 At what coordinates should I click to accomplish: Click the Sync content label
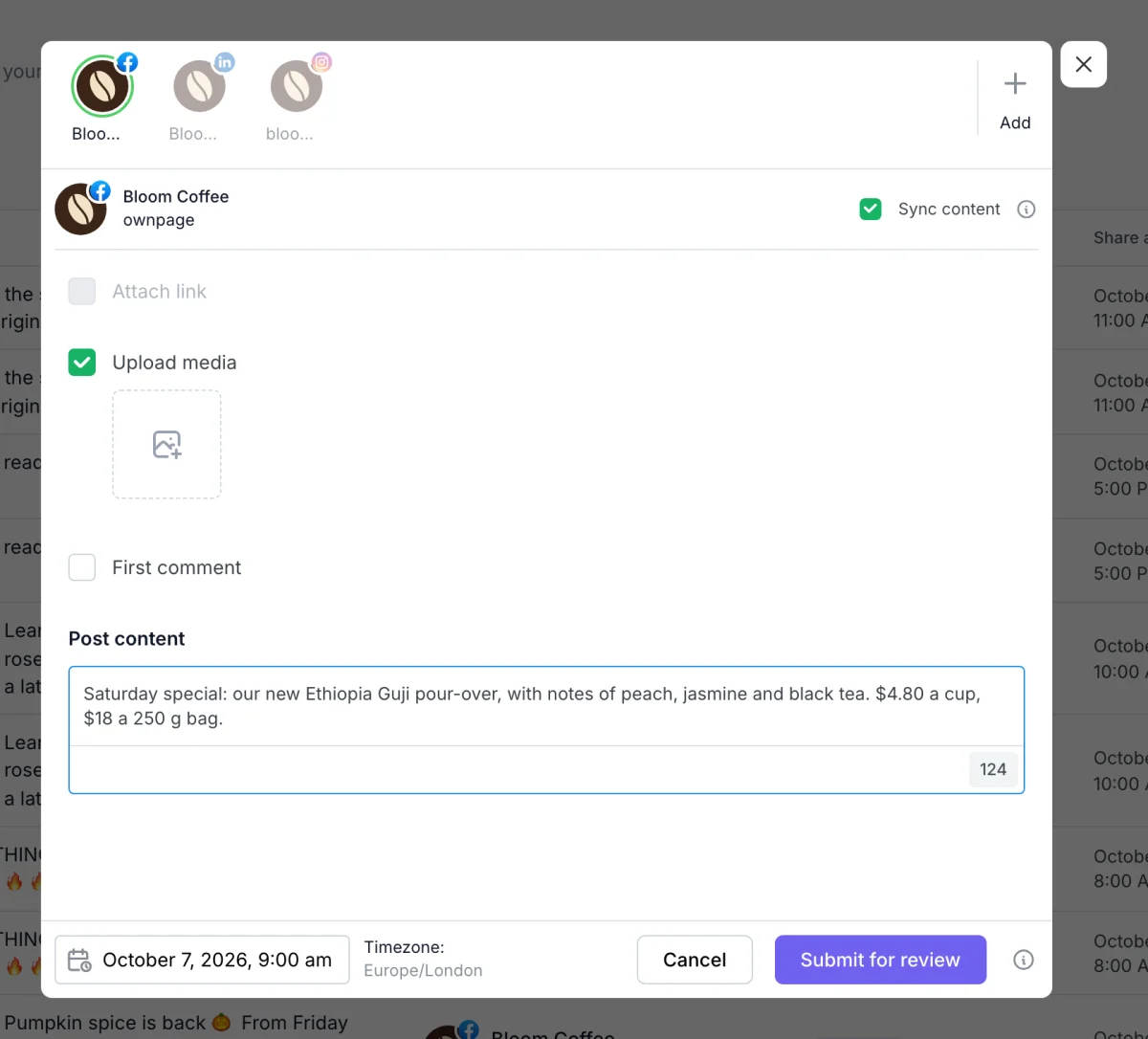[949, 210]
